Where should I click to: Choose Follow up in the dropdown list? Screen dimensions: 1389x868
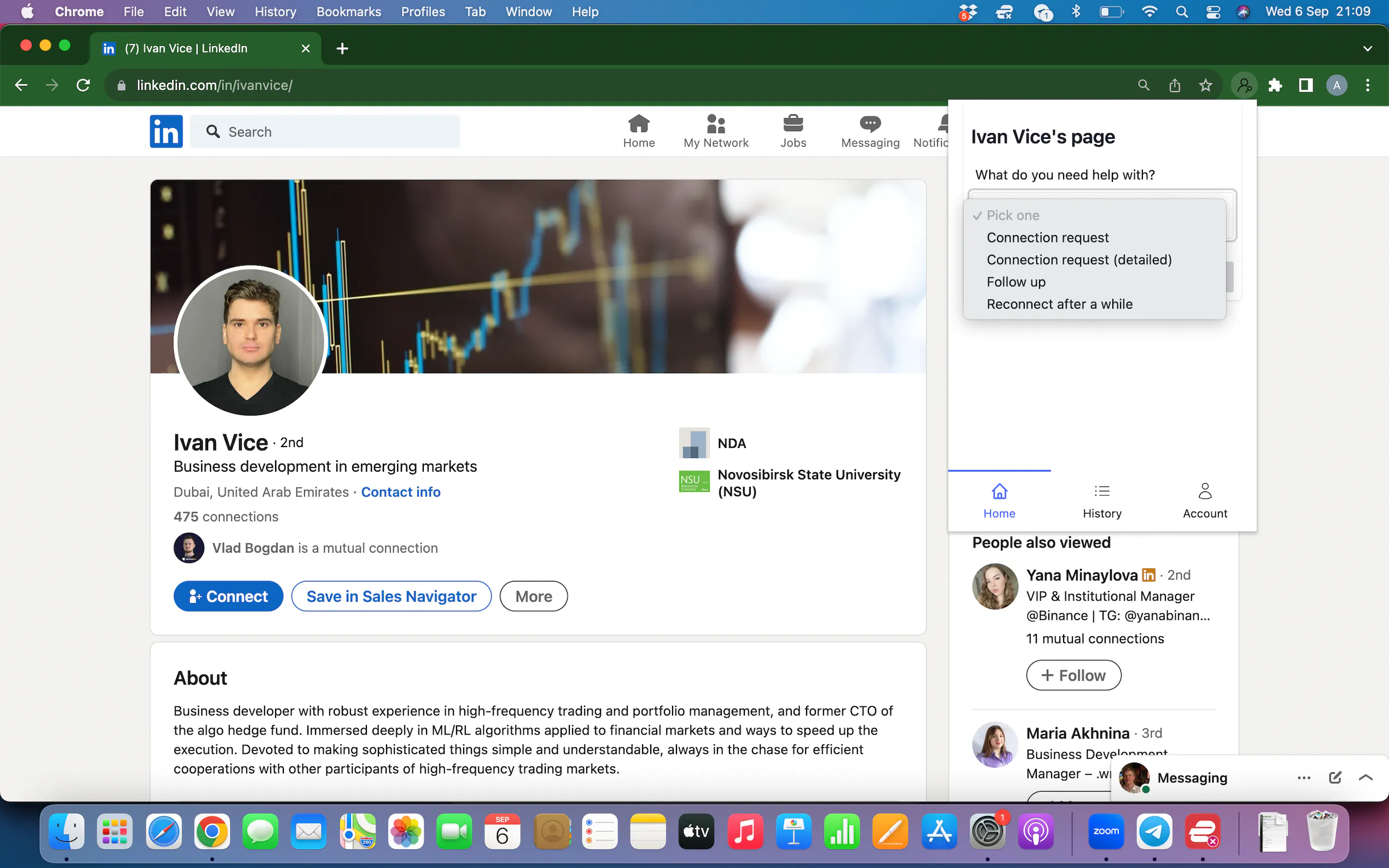(1015, 282)
